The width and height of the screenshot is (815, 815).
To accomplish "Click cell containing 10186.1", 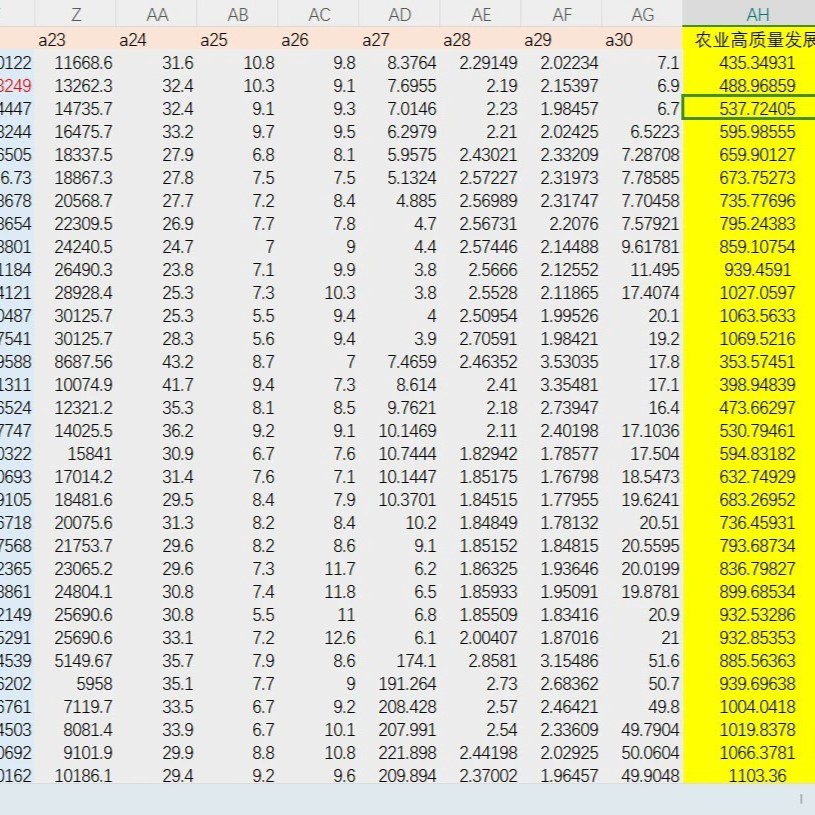I will 76,775.
